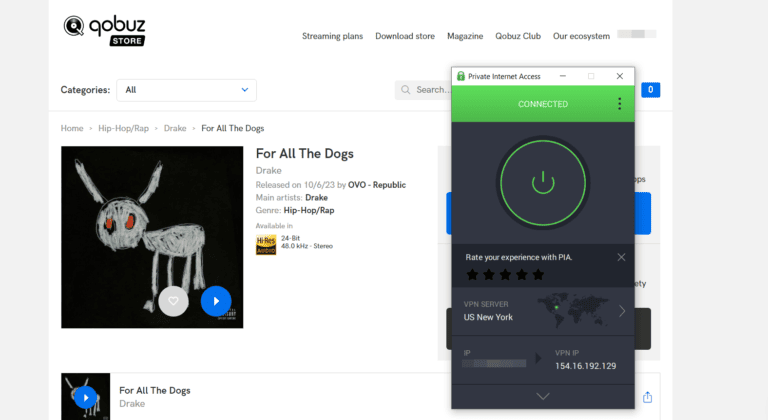Image resolution: width=768 pixels, height=420 pixels.
Task: Open the cart badge showing 0
Action: tap(650, 90)
